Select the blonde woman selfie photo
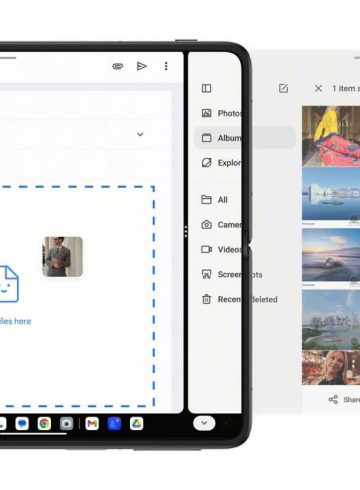 tap(331, 367)
